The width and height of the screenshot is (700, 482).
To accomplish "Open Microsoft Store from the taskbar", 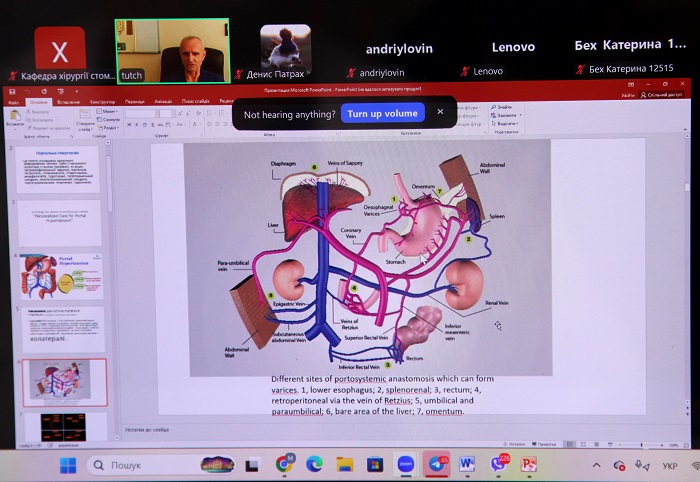I will coord(375,464).
